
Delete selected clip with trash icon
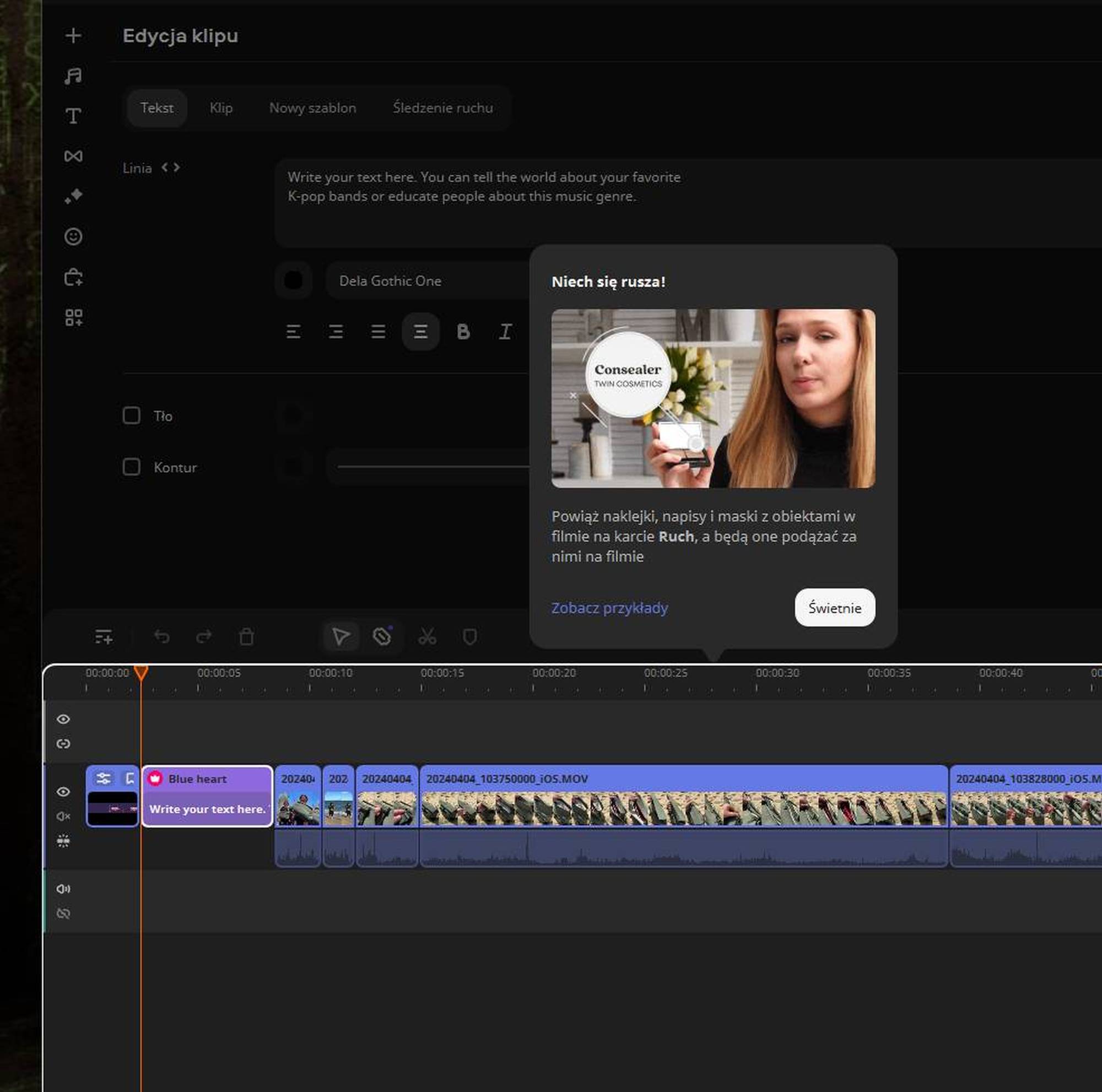click(x=246, y=636)
